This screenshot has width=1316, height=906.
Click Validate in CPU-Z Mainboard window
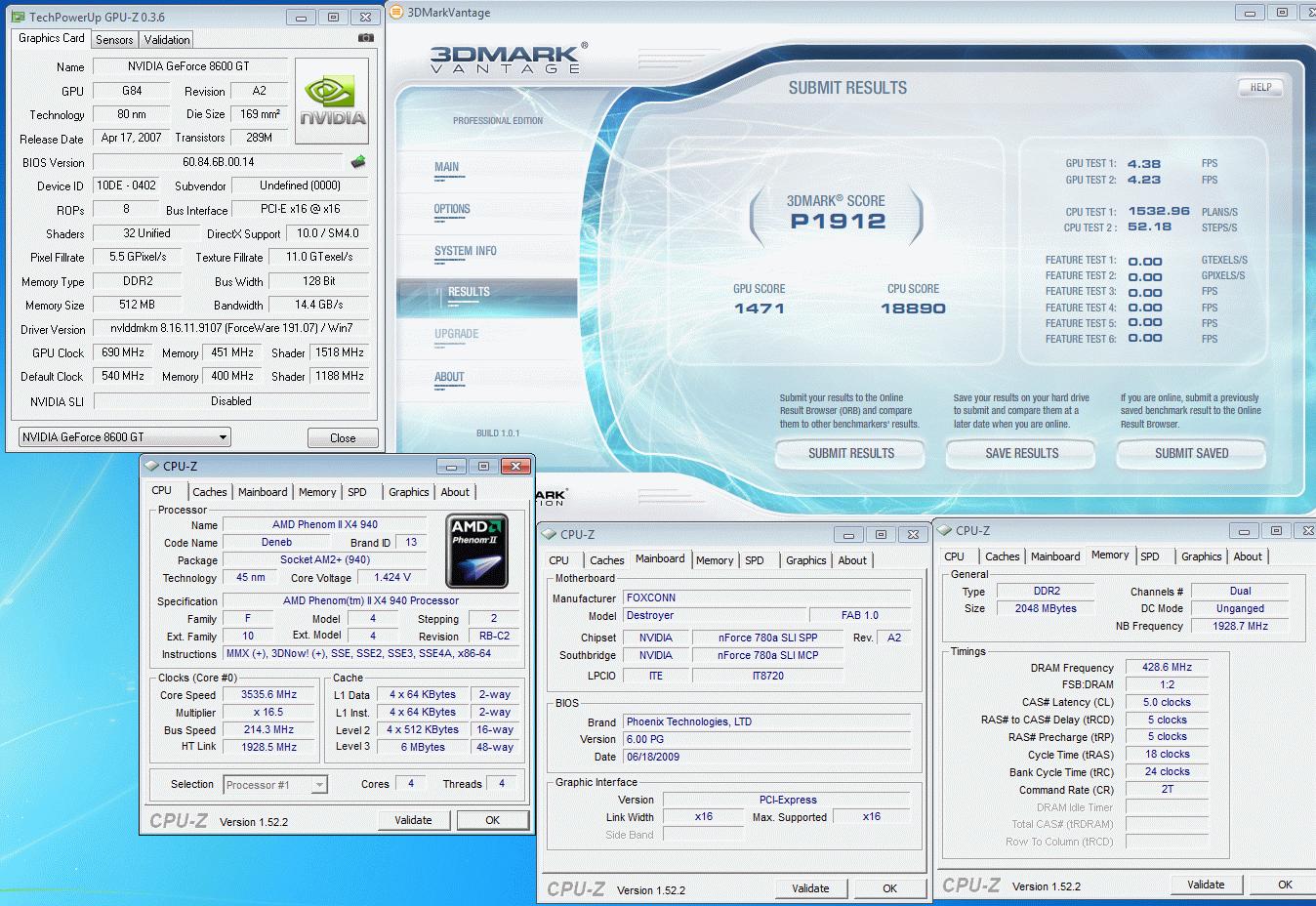(x=810, y=888)
